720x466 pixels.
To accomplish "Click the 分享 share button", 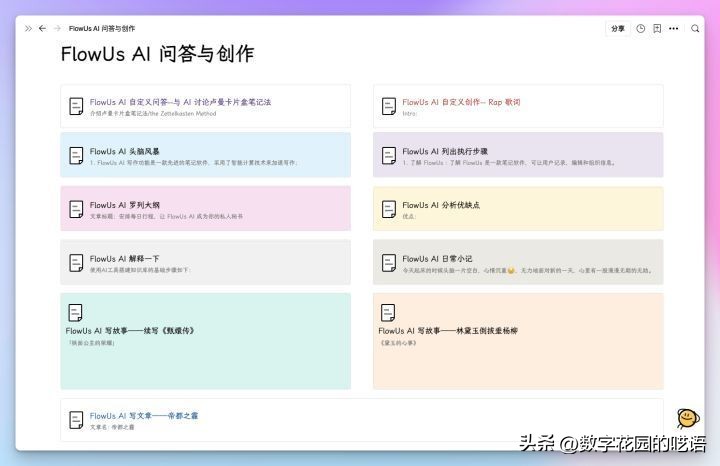I will pyautogui.click(x=618, y=28).
